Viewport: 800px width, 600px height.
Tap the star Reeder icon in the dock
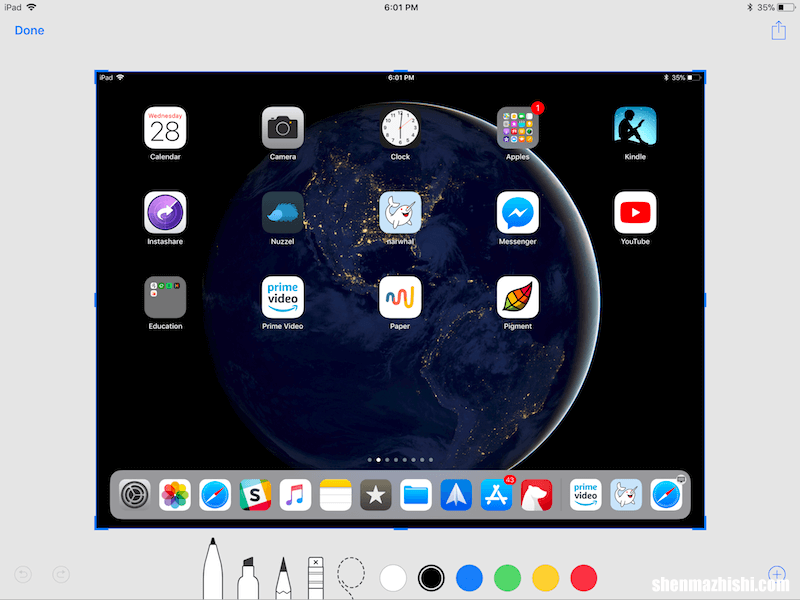tap(376, 495)
